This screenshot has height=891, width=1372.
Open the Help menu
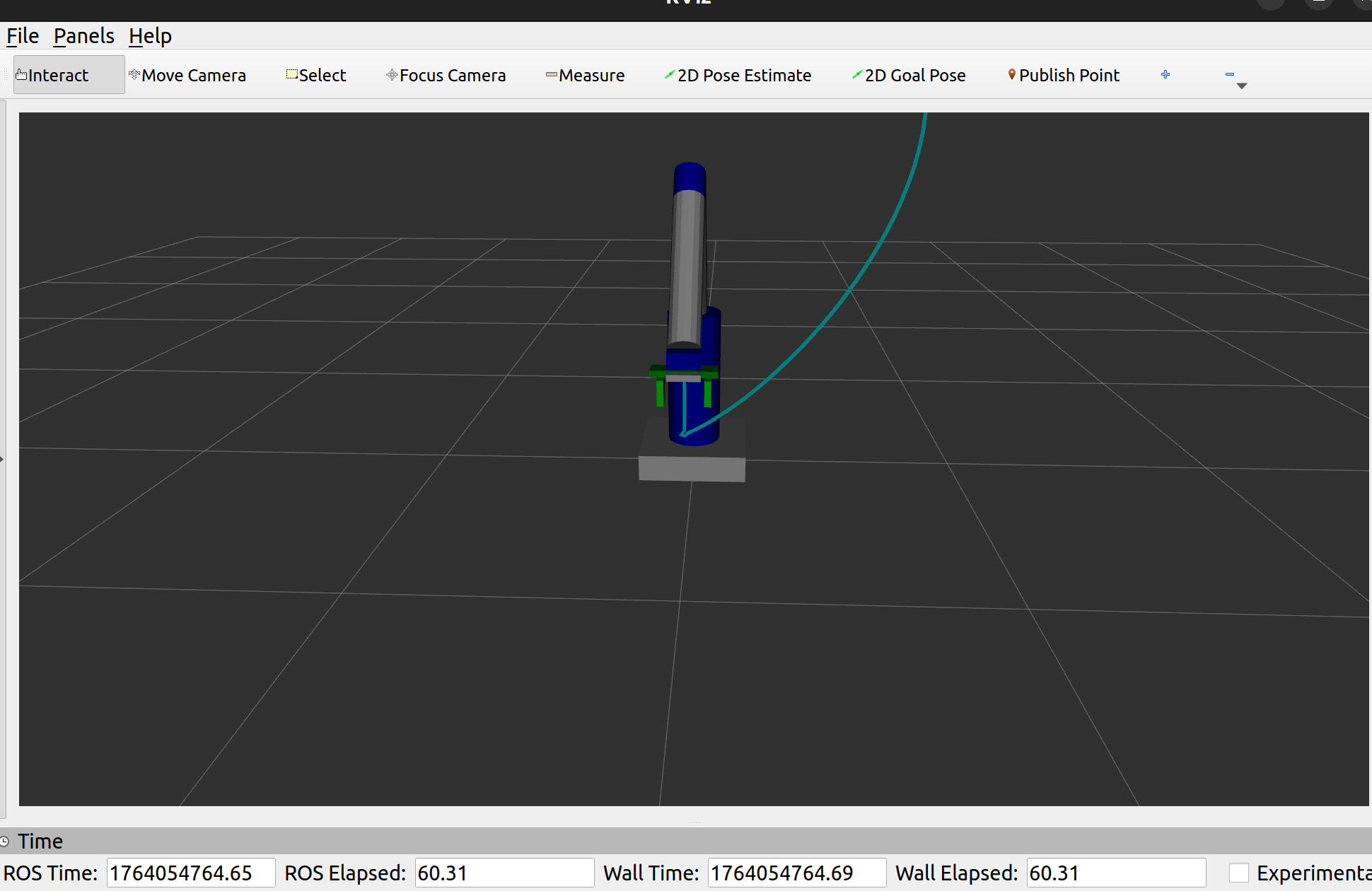tap(150, 36)
